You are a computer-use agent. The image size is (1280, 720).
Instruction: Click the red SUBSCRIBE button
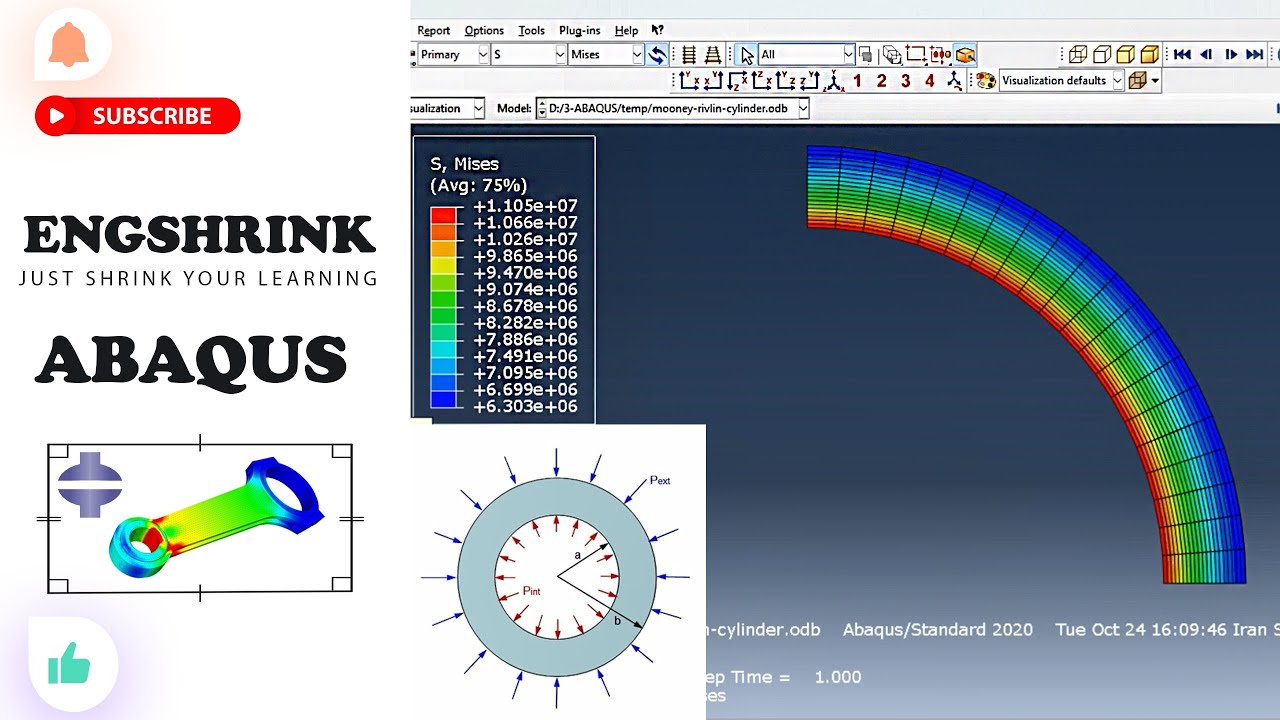tap(138, 116)
